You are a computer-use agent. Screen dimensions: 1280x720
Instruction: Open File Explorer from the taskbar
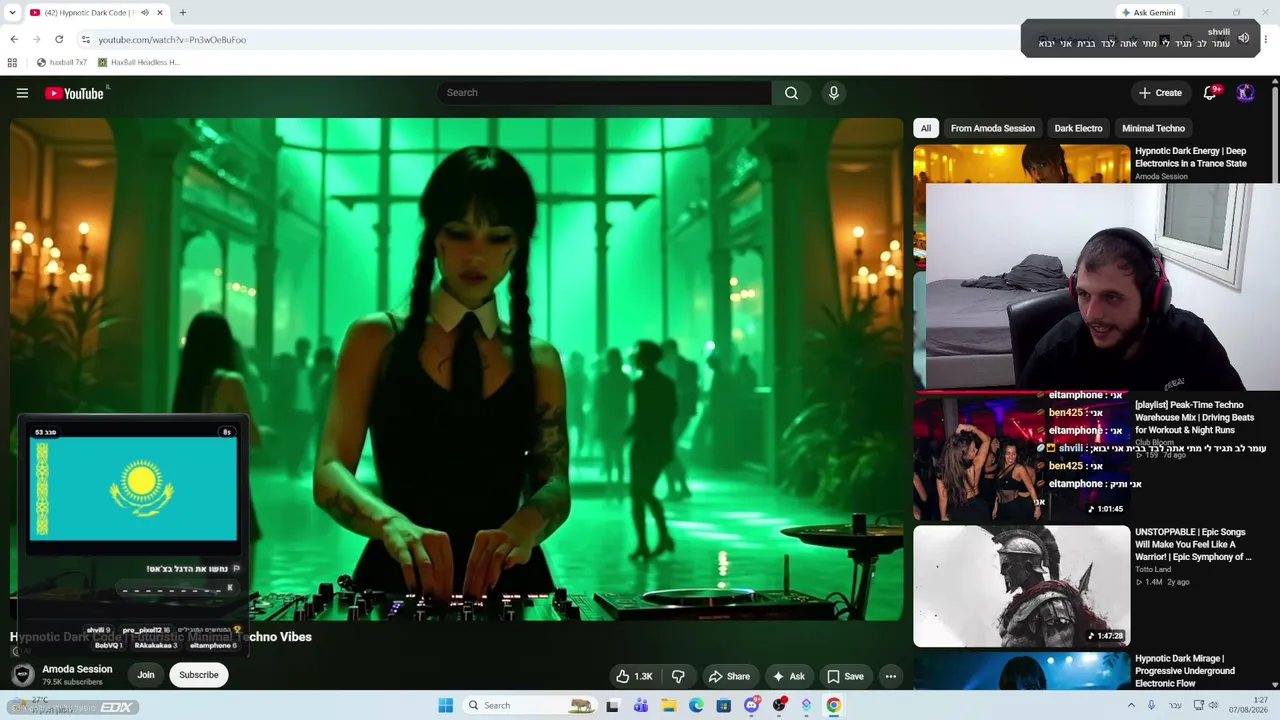click(x=669, y=705)
